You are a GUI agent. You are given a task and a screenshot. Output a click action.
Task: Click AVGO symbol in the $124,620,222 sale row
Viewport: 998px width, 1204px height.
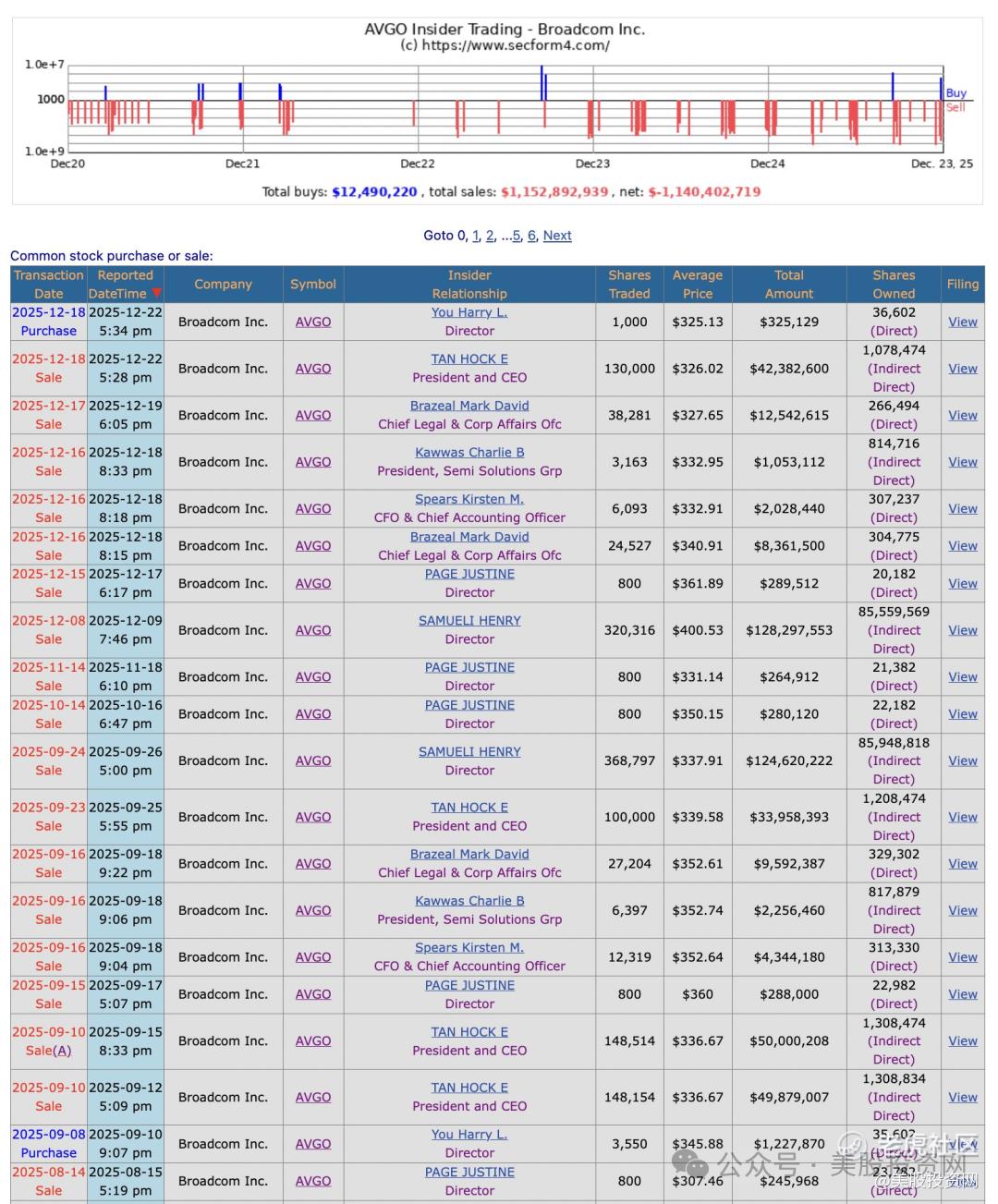tap(313, 760)
